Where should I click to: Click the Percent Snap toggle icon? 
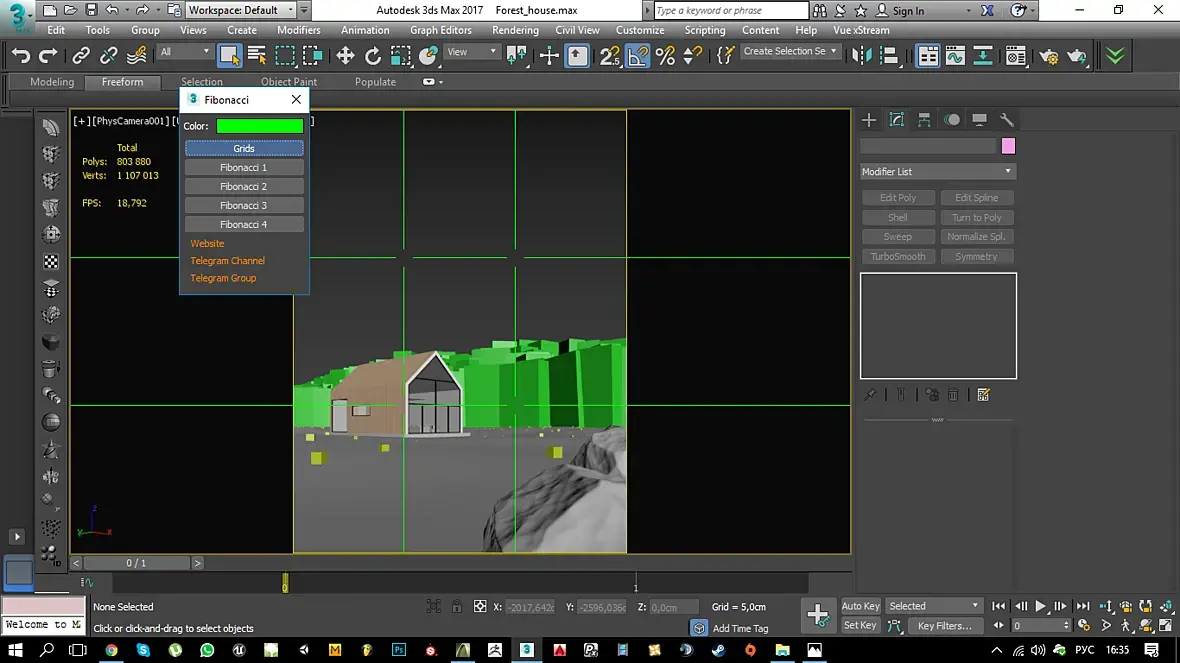pyautogui.click(x=665, y=56)
